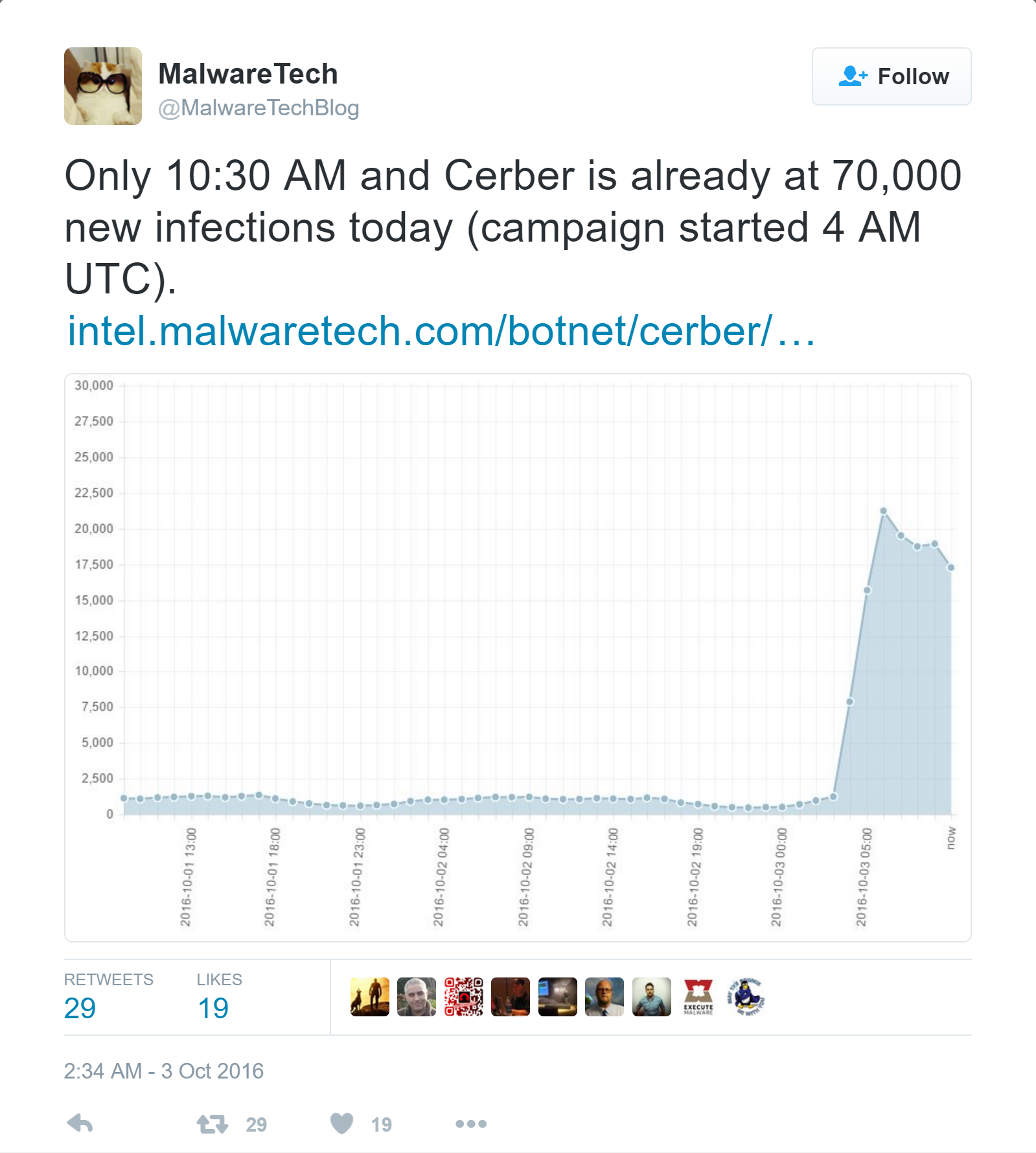This screenshot has width=1036, height=1153.
Task: Click the man in glasses and tie avatar
Action: point(604,998)
